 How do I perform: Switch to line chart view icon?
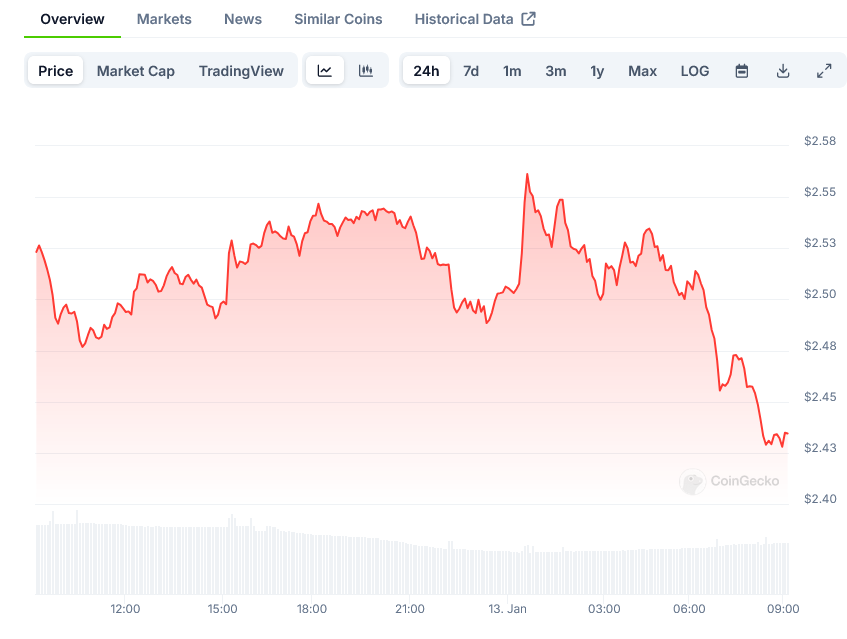click(325, 71)
